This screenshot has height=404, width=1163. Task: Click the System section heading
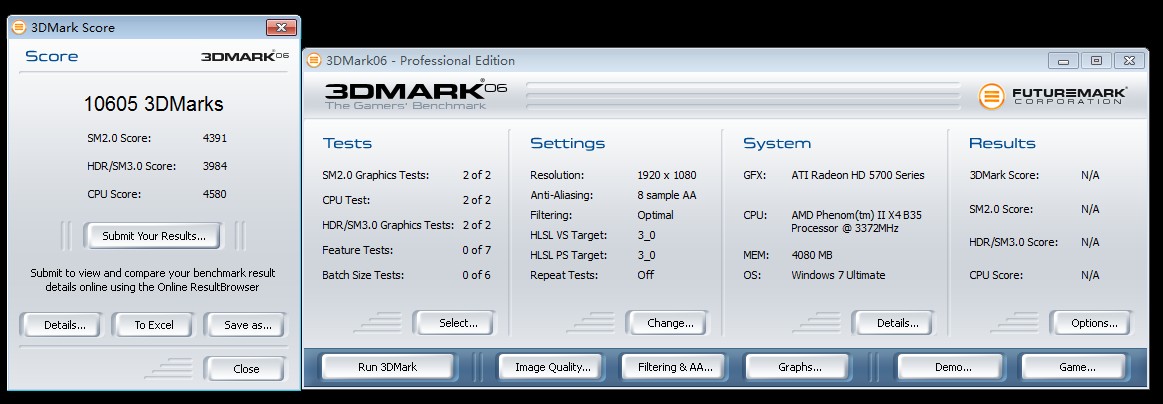click(x=777, y=143)
